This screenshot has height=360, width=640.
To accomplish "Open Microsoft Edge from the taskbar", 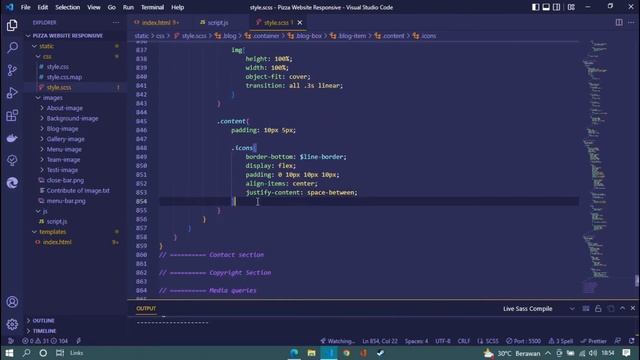I will tap(294, 353).
